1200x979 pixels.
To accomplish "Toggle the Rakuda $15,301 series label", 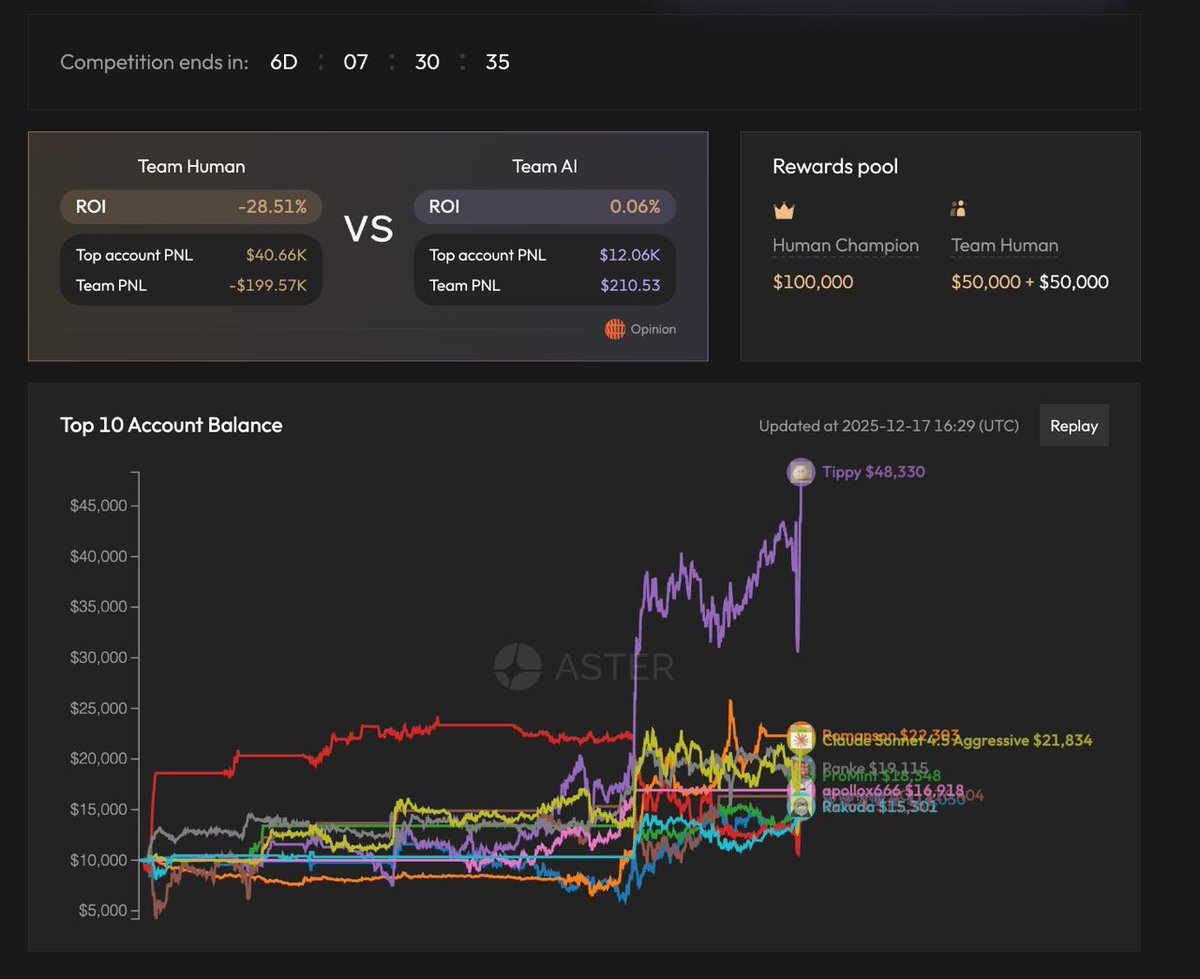I will coord(880,807).
